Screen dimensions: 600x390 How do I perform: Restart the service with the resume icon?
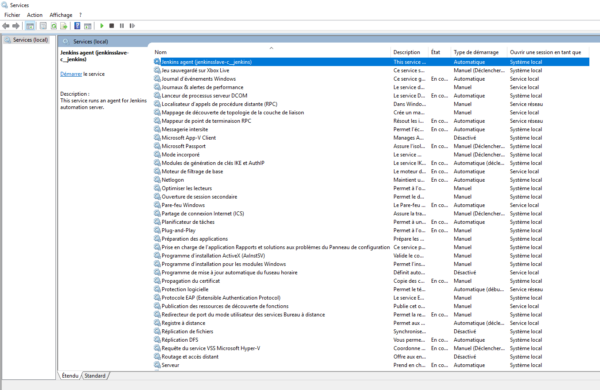pos(132,26)
